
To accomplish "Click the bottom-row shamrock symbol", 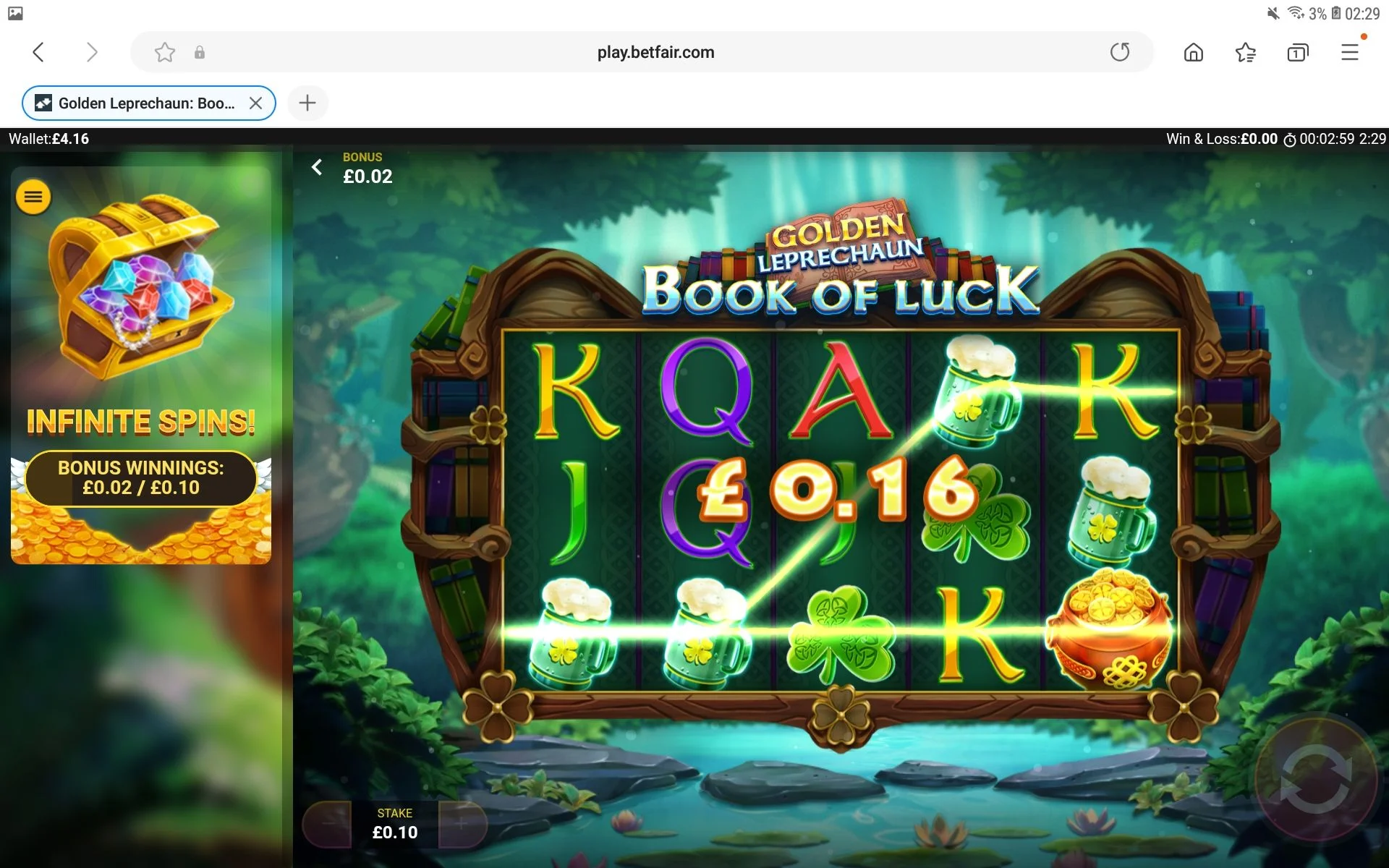I will tap(841, 635).
